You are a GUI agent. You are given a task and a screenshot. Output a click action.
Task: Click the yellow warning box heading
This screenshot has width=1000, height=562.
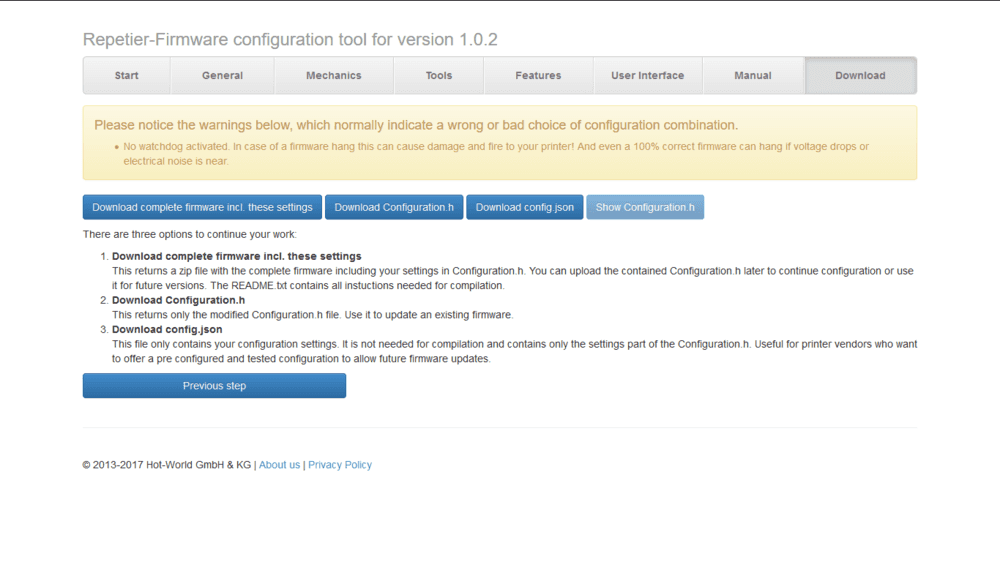[416, 125]
